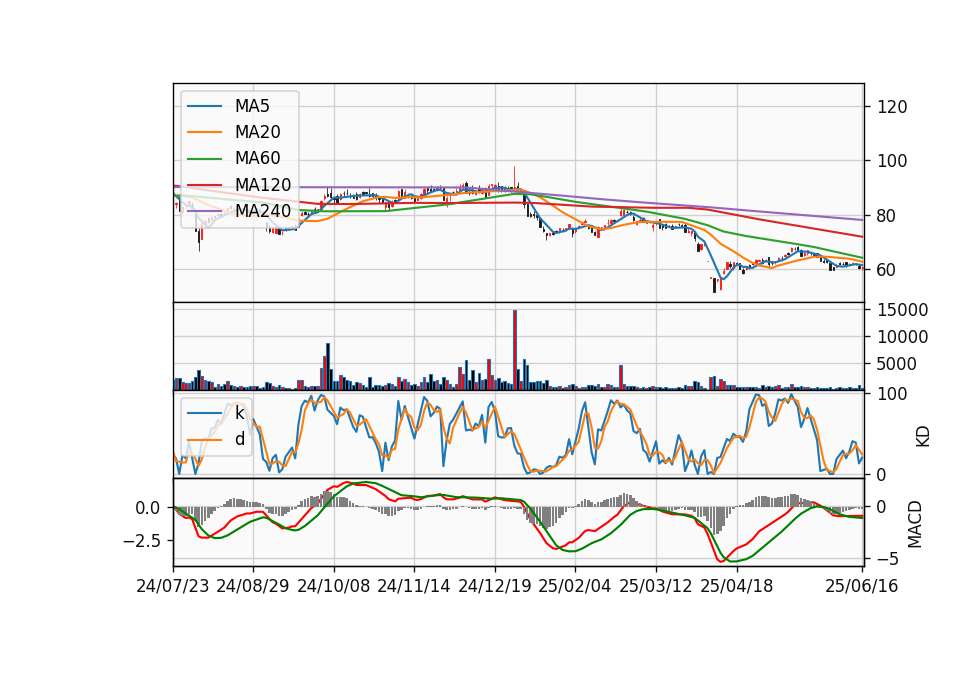Click the MA60 legend label

(257, 158)
